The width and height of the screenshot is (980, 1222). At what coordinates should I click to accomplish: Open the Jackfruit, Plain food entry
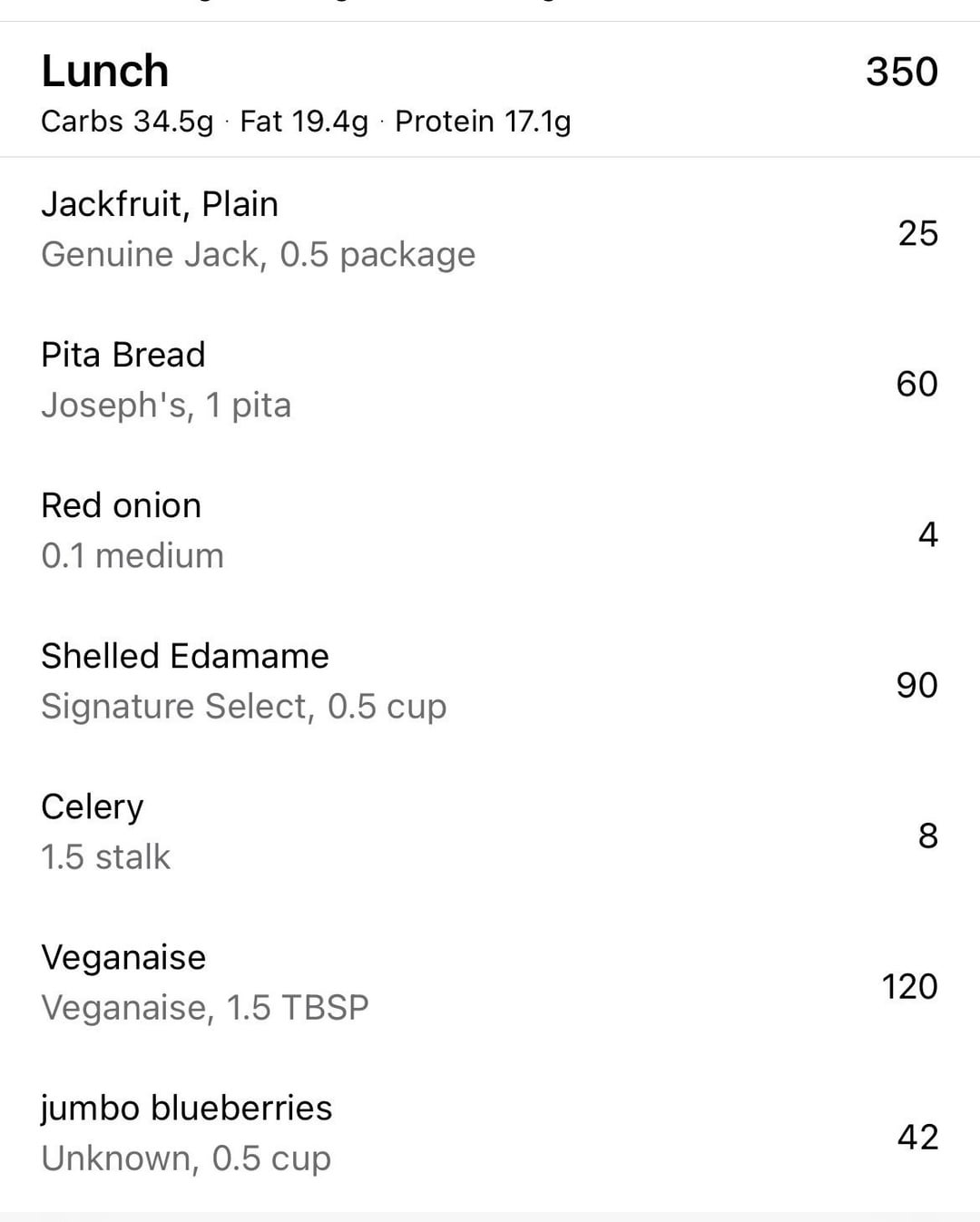(x=160, y=204)
